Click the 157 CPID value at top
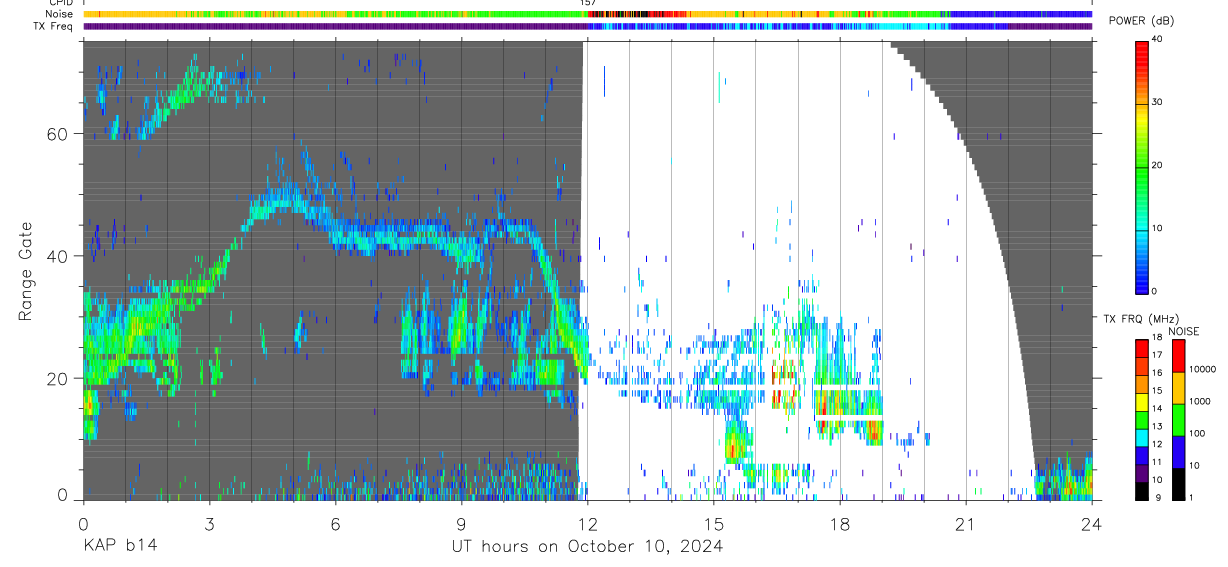 pos(587,3)
